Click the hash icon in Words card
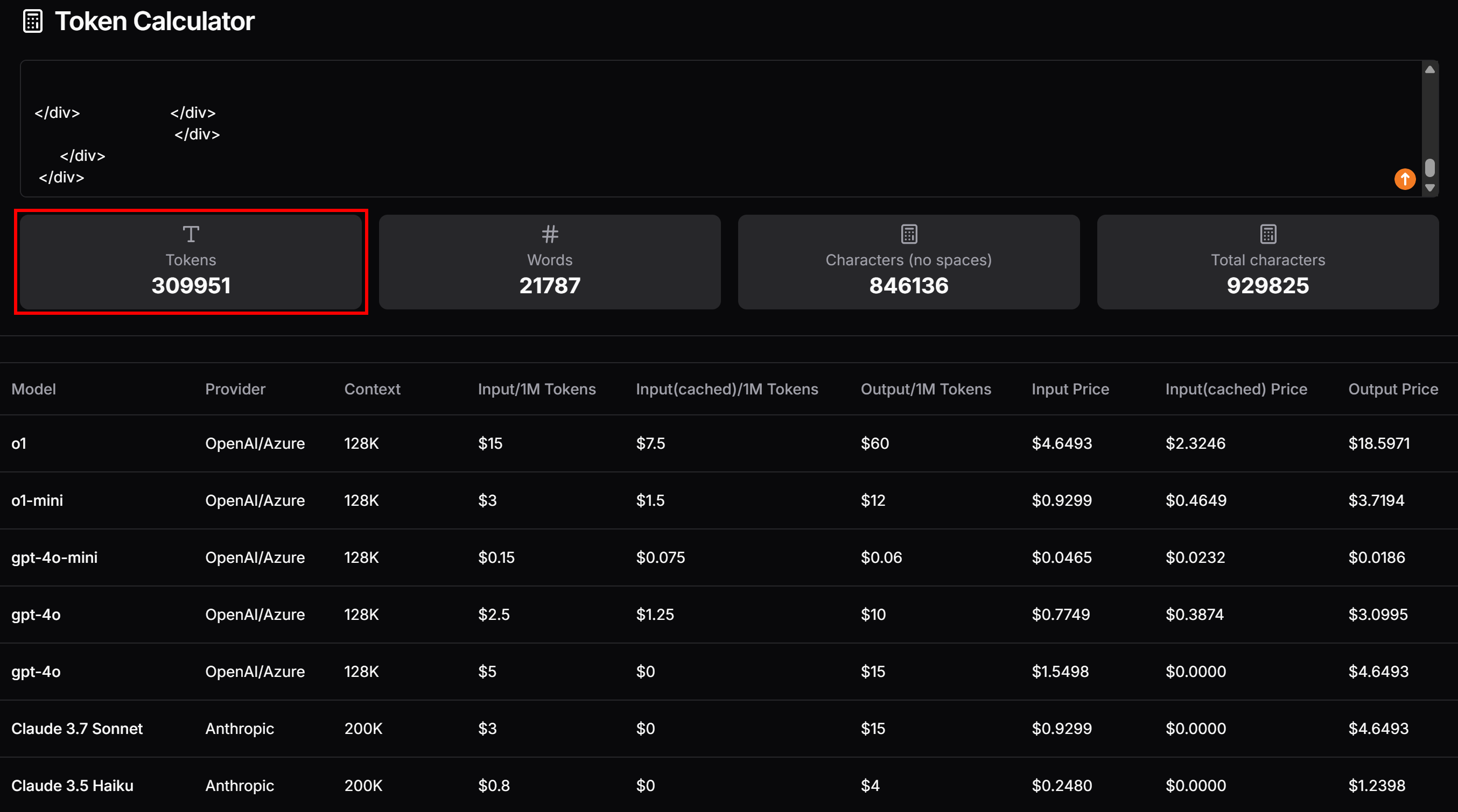 pos(550,234)
